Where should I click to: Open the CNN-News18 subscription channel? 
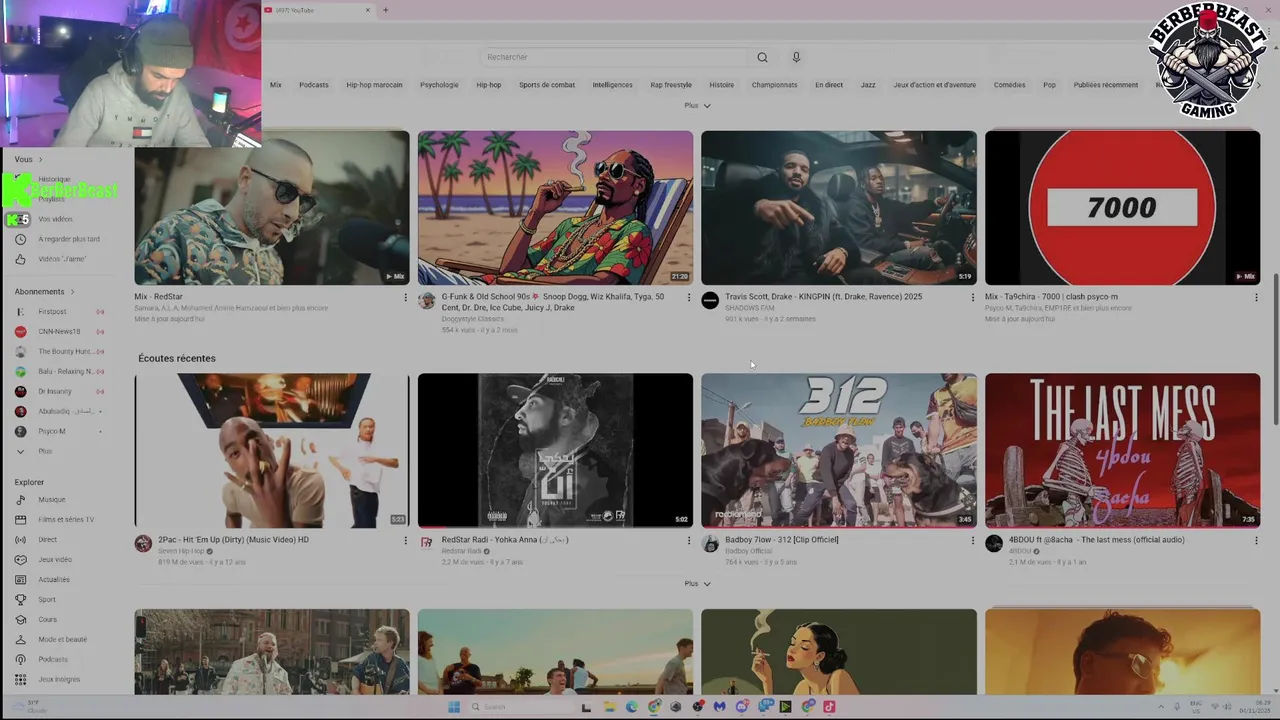coord(59,331)
